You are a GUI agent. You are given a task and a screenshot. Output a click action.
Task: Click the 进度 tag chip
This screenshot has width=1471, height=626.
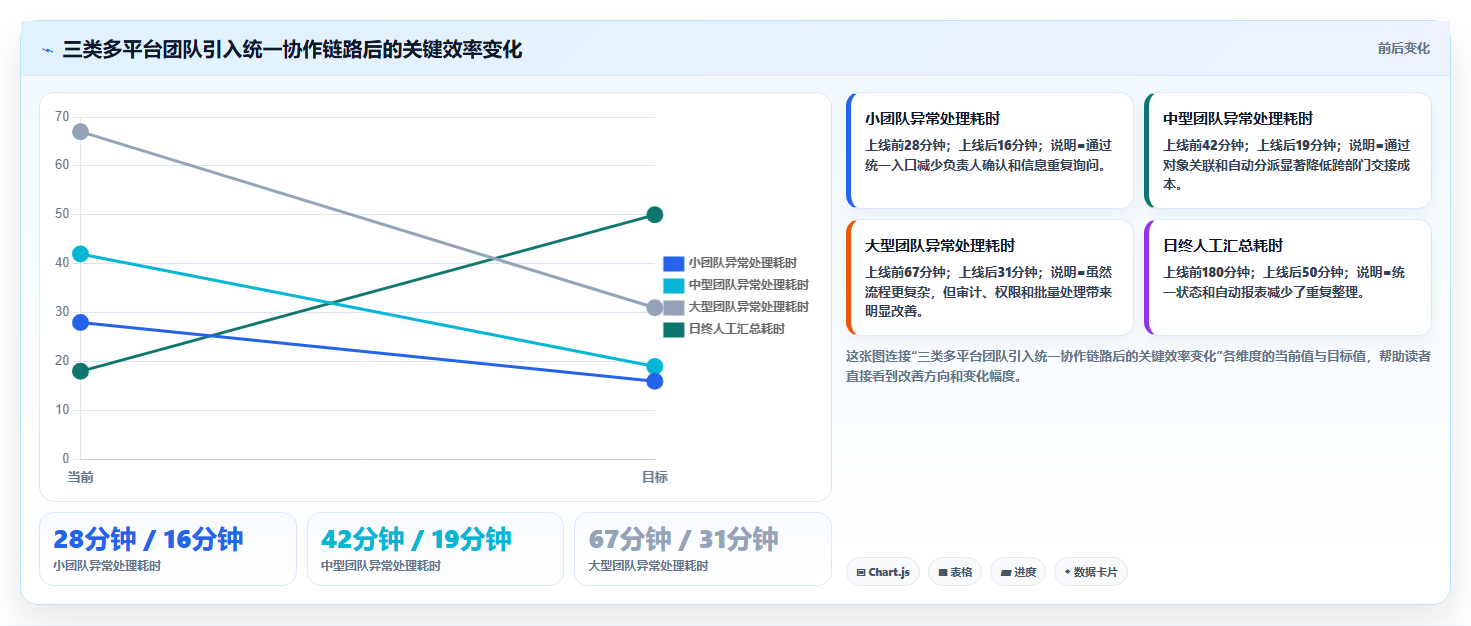point(1018,572)
